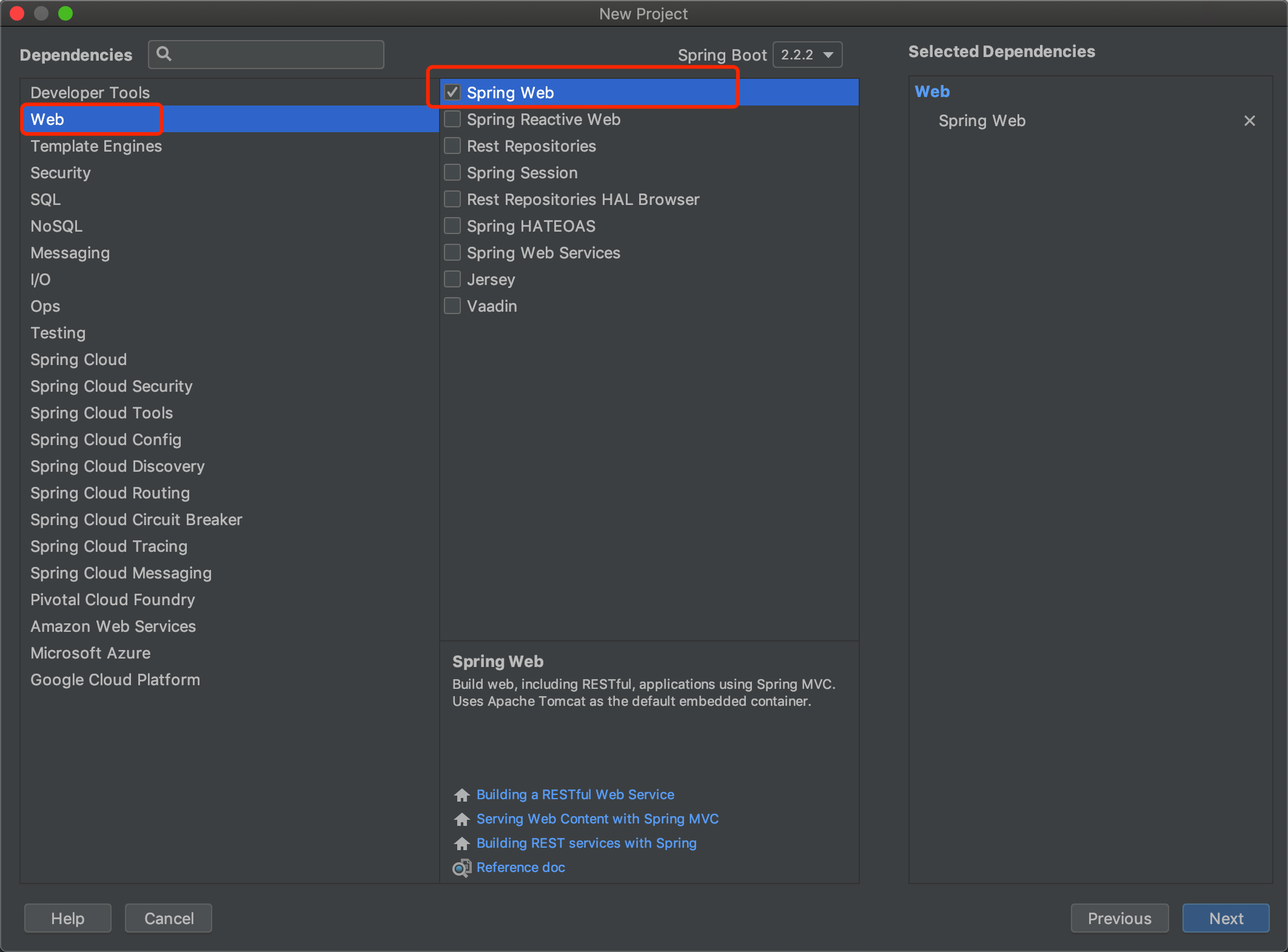Viewport: 1288px width, 952px height.
Task: Choose Amazon Web Services category
Action: pos(229,626)
